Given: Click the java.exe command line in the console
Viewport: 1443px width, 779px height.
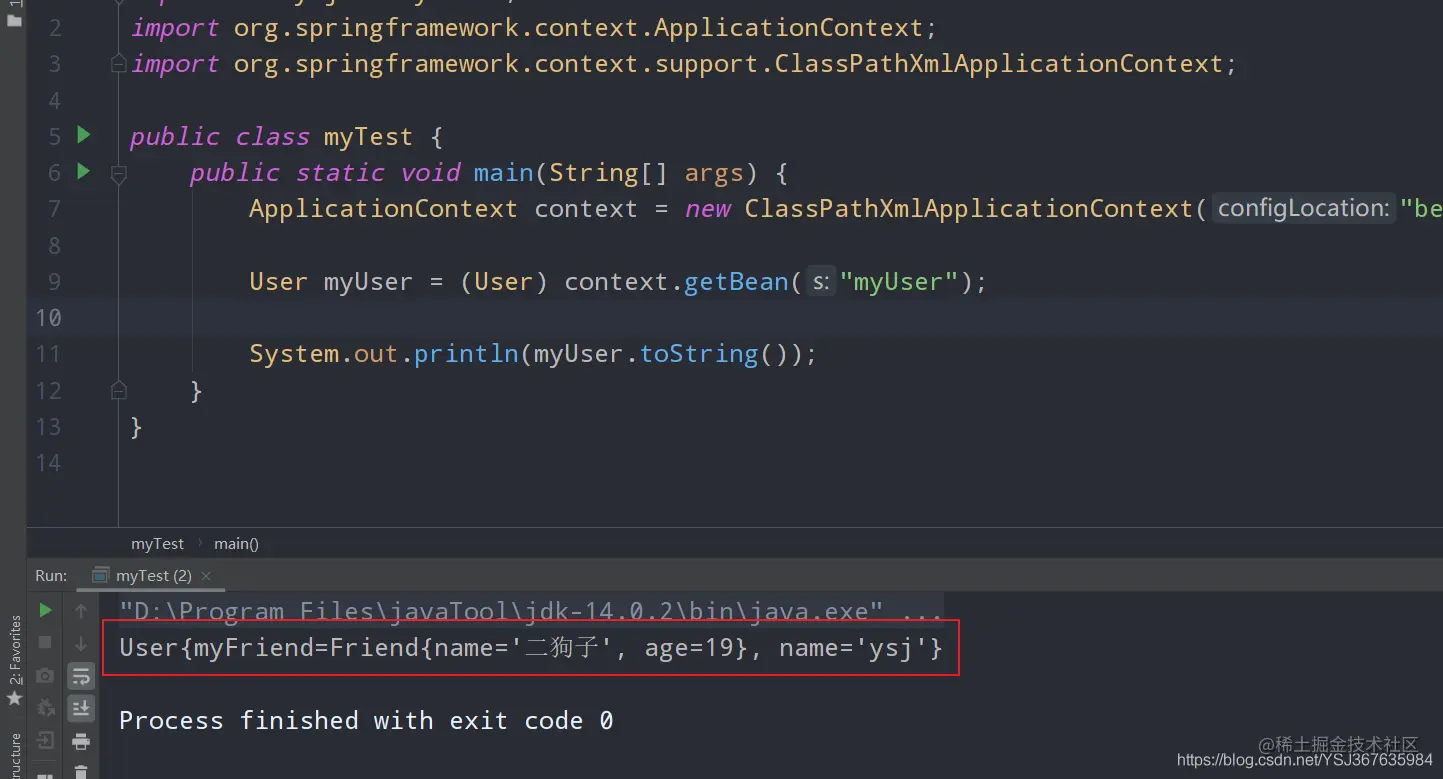Looking at the screenshot, I should tap(530, 610).
